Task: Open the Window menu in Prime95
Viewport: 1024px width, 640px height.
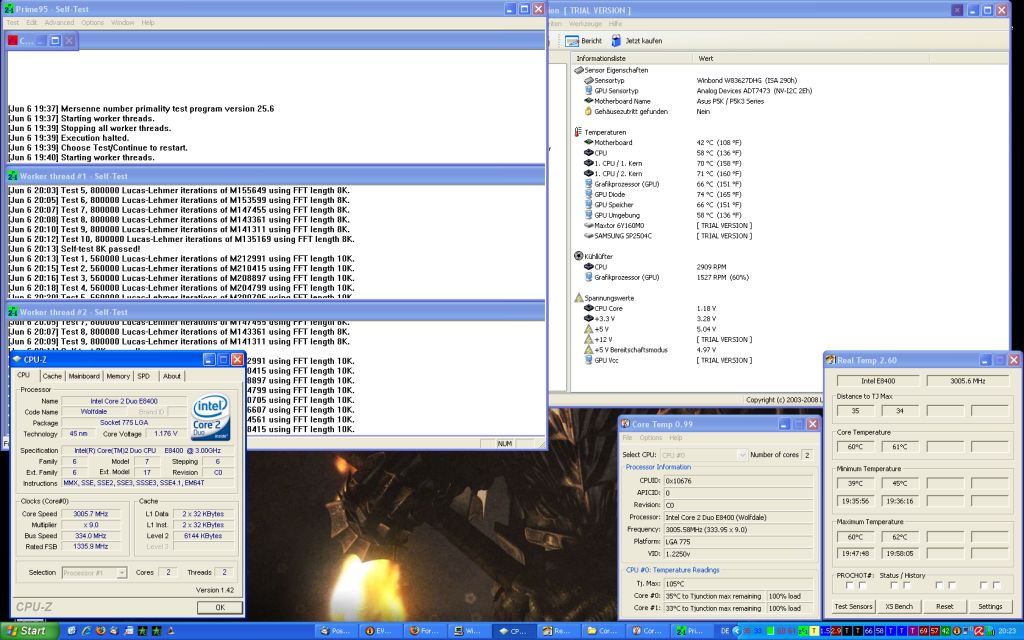Action: [122, 23]
